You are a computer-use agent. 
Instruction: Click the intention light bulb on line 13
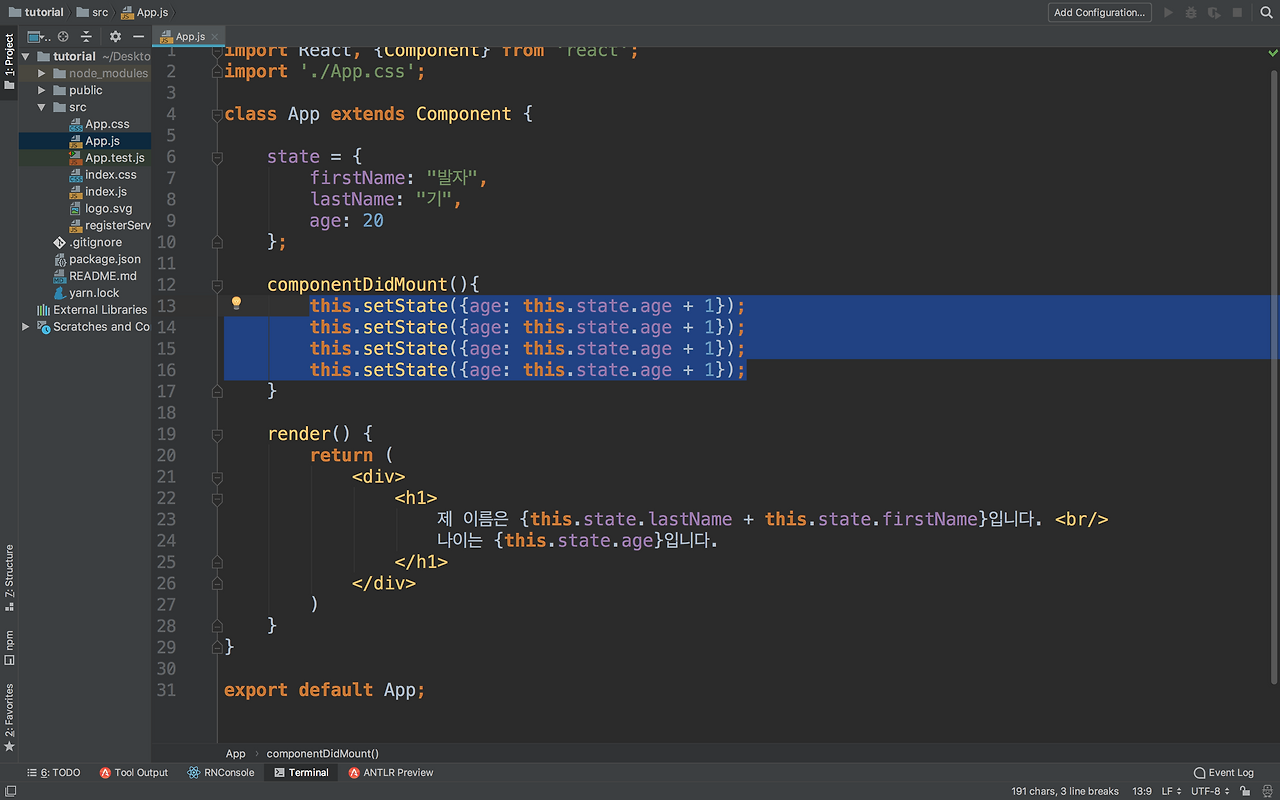tap(237, 303)
